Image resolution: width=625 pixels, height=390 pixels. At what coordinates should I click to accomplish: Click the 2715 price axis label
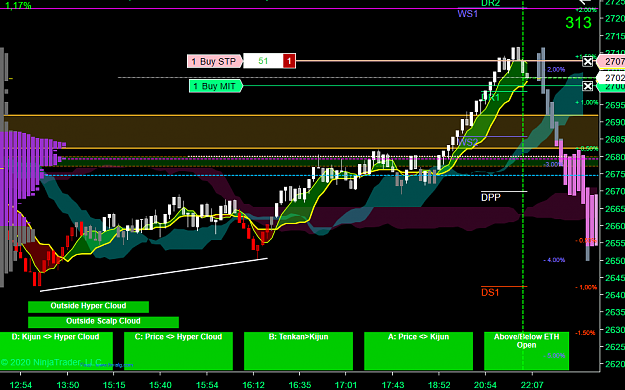[x=615, y=36]
